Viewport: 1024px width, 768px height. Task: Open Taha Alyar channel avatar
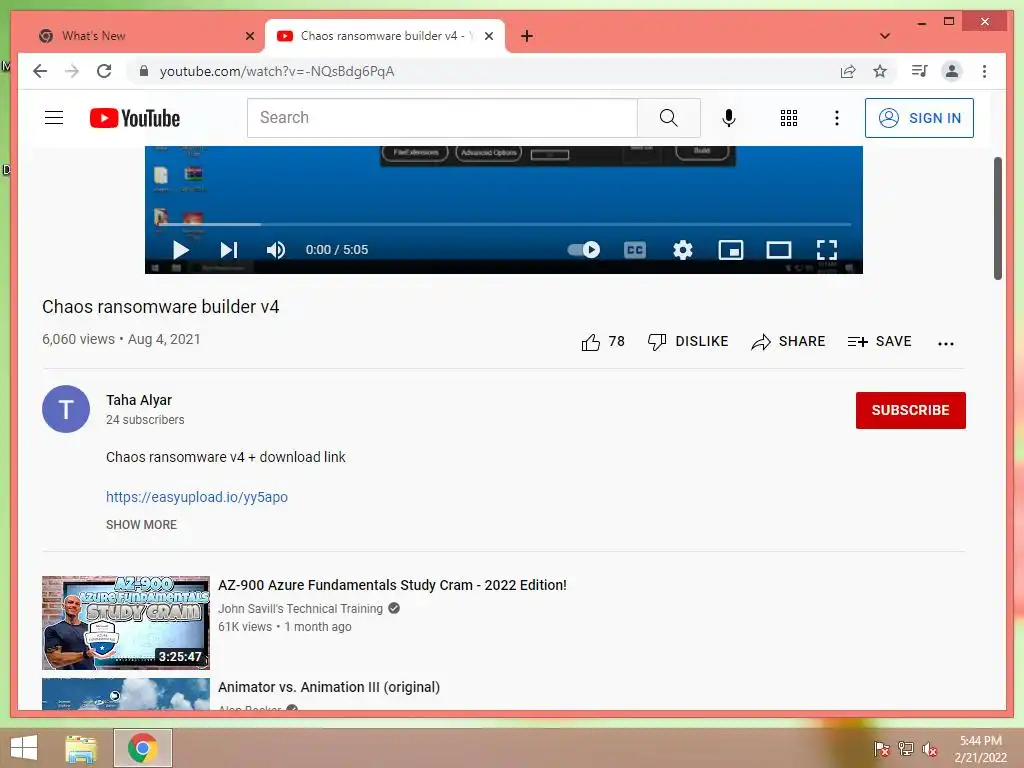(x=66, y=409)
